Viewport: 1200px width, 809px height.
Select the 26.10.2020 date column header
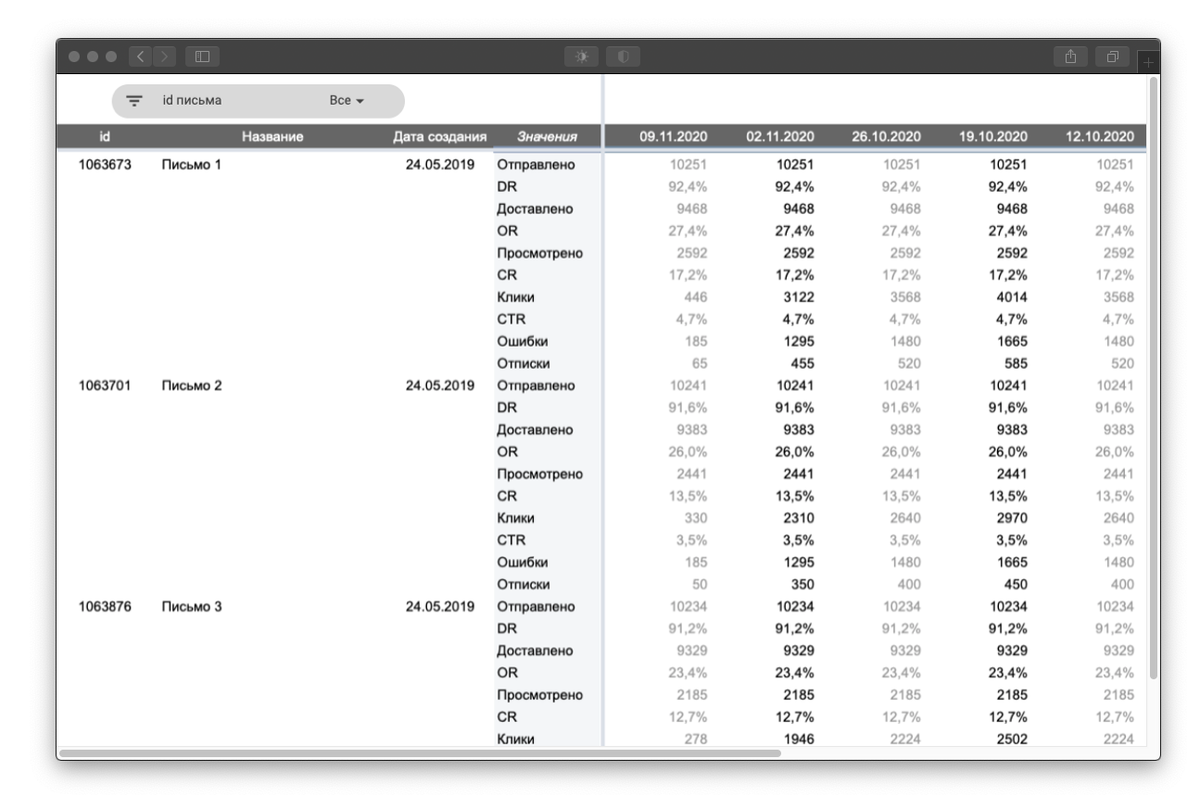point(886,136)
